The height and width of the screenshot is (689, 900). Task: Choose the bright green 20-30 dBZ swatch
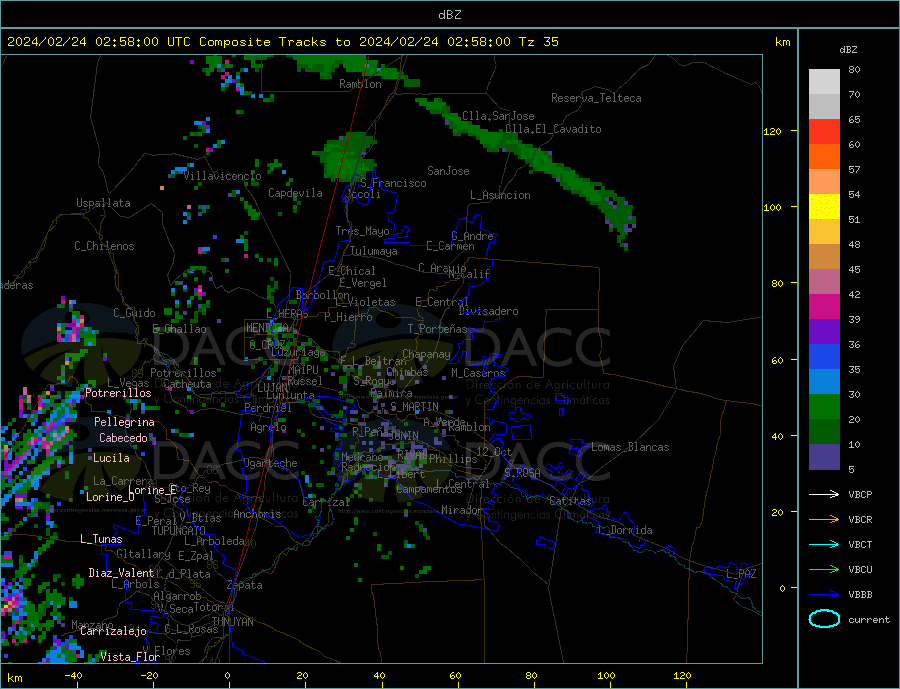click(824, 407)
